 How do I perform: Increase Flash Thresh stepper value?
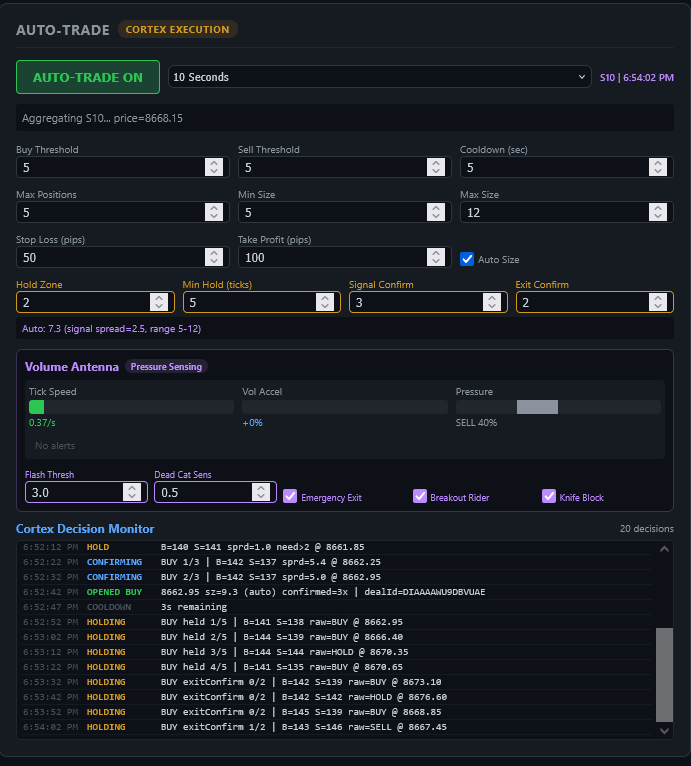tap(131, 487)
